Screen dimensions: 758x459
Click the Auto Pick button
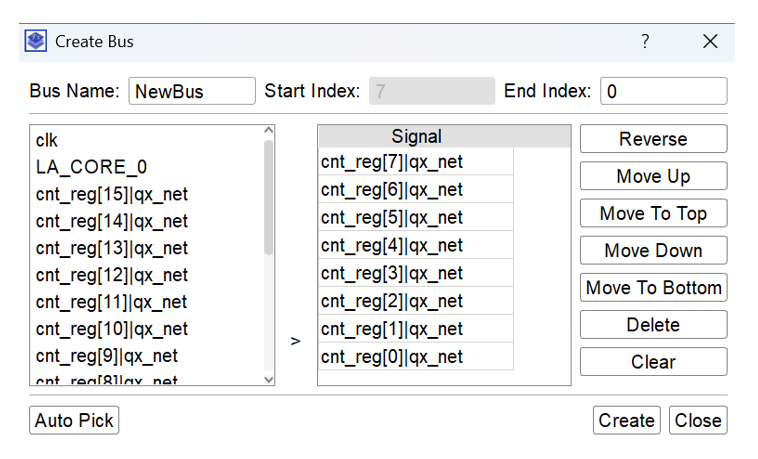pos(74,420)
